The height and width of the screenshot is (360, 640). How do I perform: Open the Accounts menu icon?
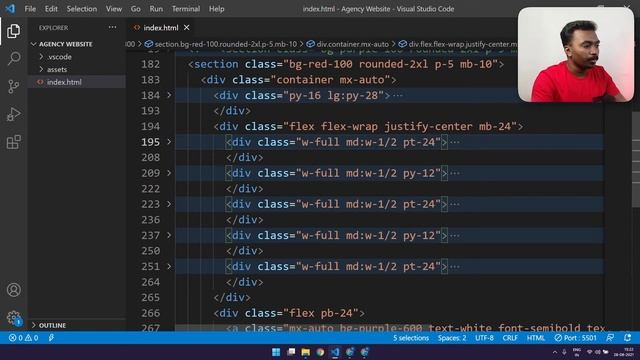[13, 290]
